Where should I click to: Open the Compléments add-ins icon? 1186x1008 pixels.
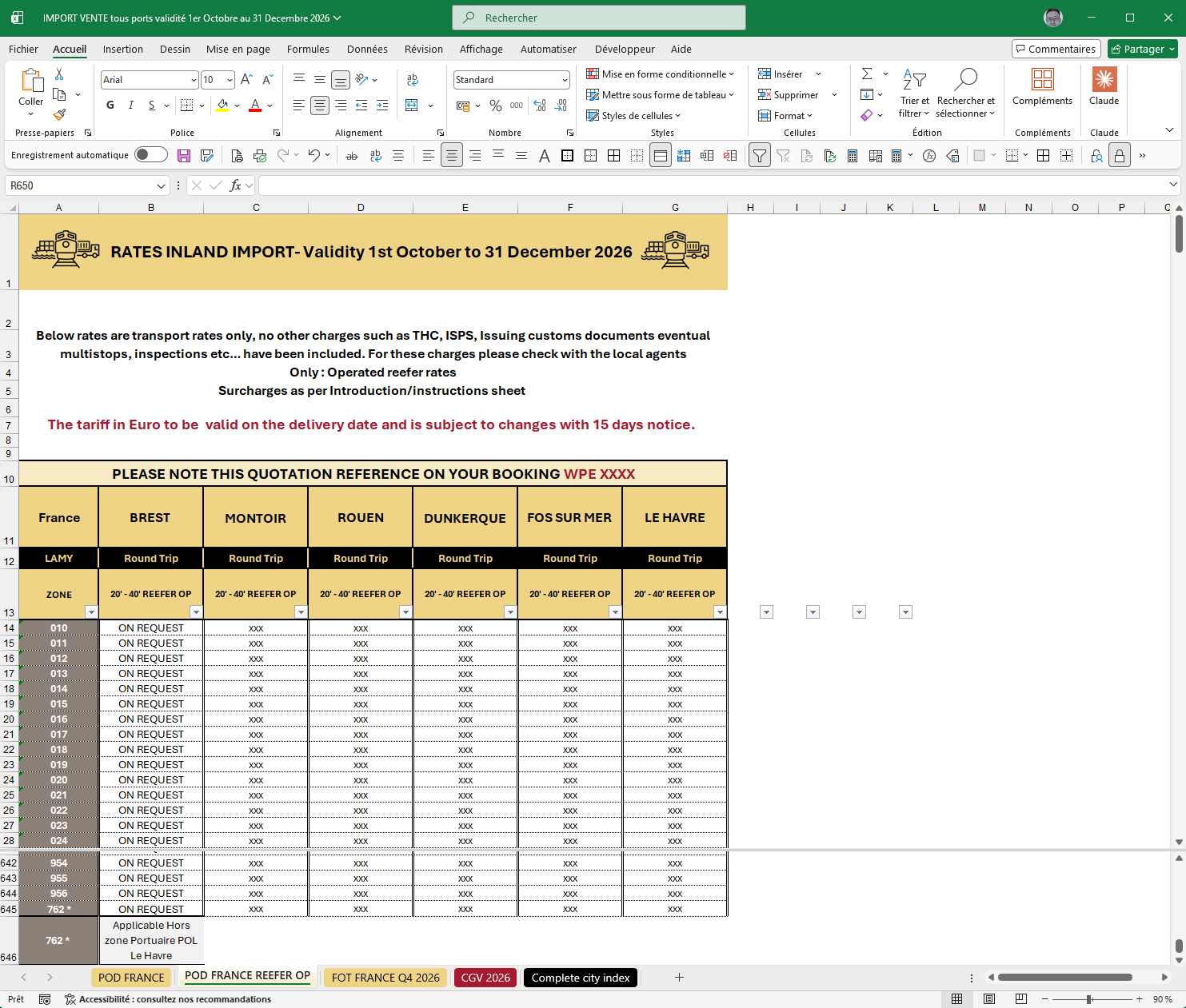point(1042,87)
